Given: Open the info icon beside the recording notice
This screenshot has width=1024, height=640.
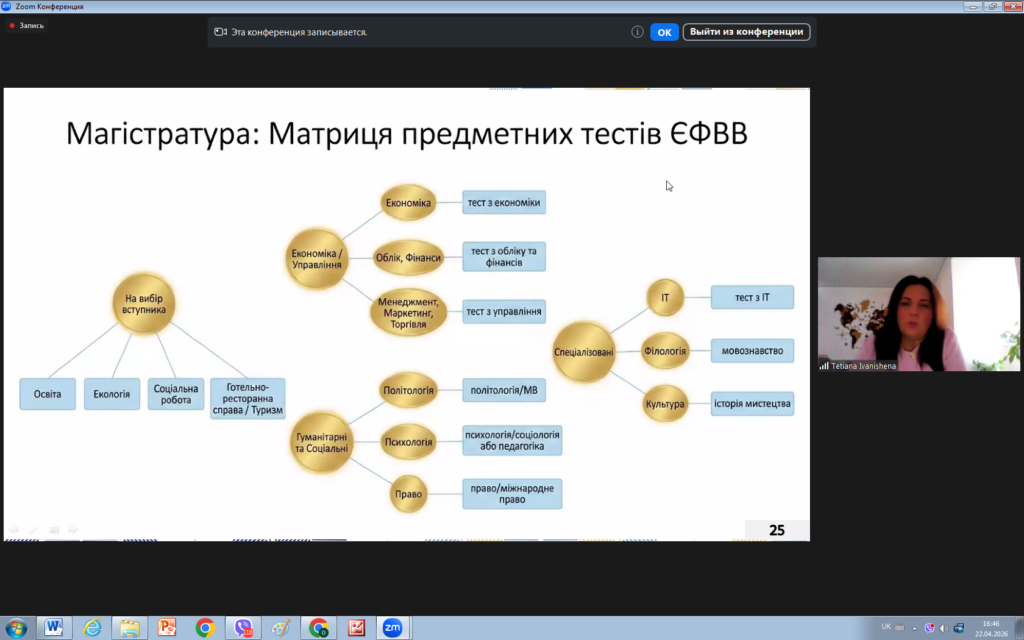Looking at the screenshot, I should coord(637,32).
